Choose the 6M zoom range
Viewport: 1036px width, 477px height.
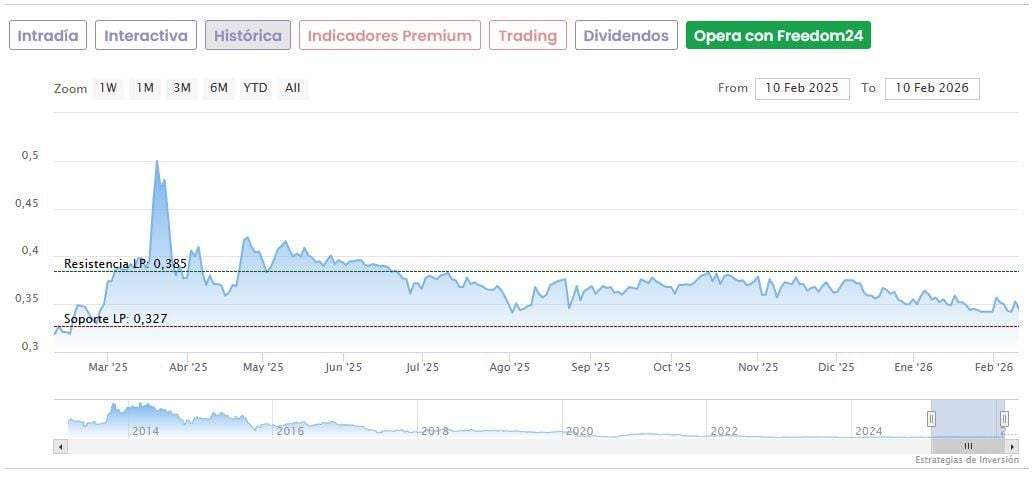coord(219,88)
